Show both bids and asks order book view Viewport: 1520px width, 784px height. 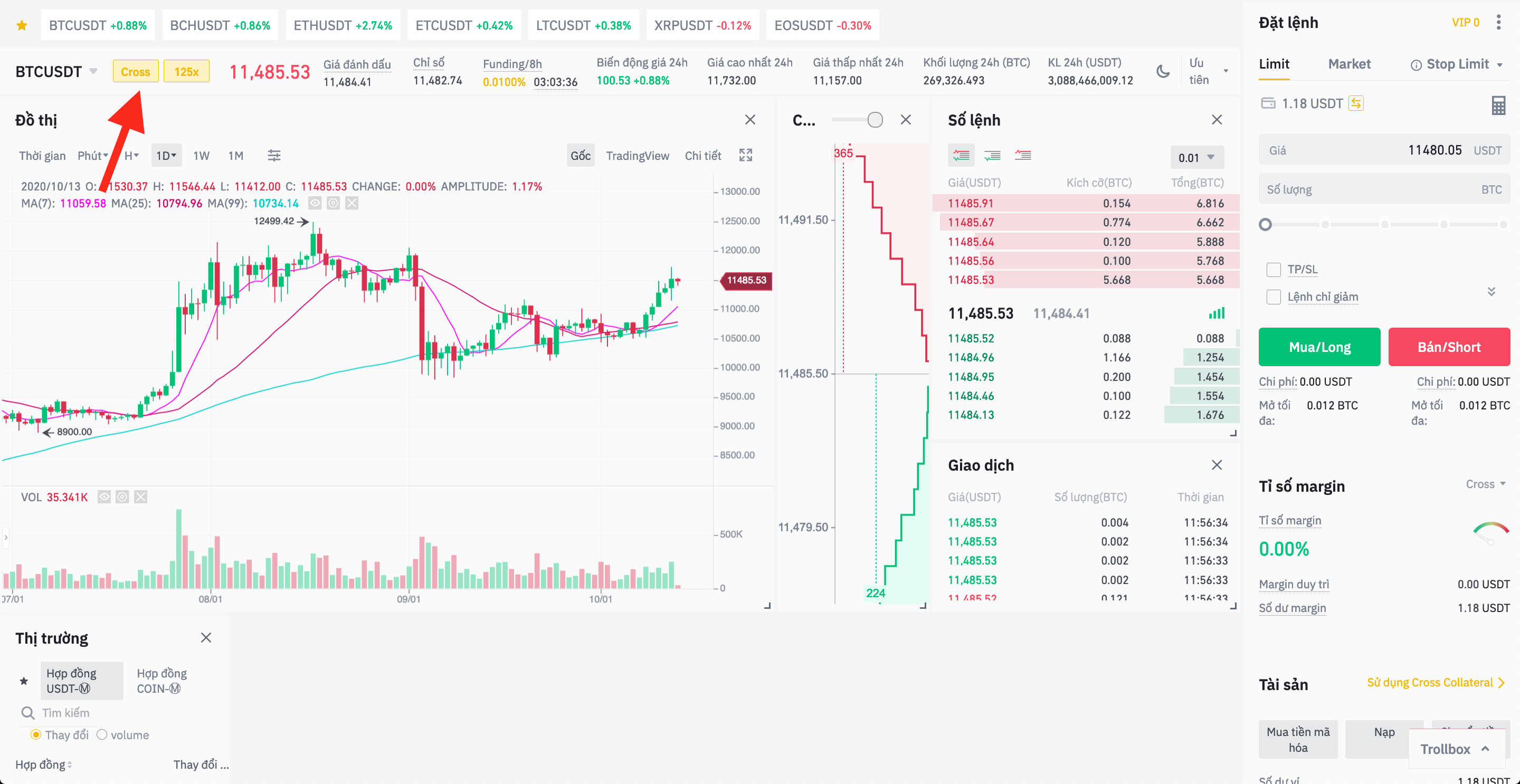coord(961,155)
